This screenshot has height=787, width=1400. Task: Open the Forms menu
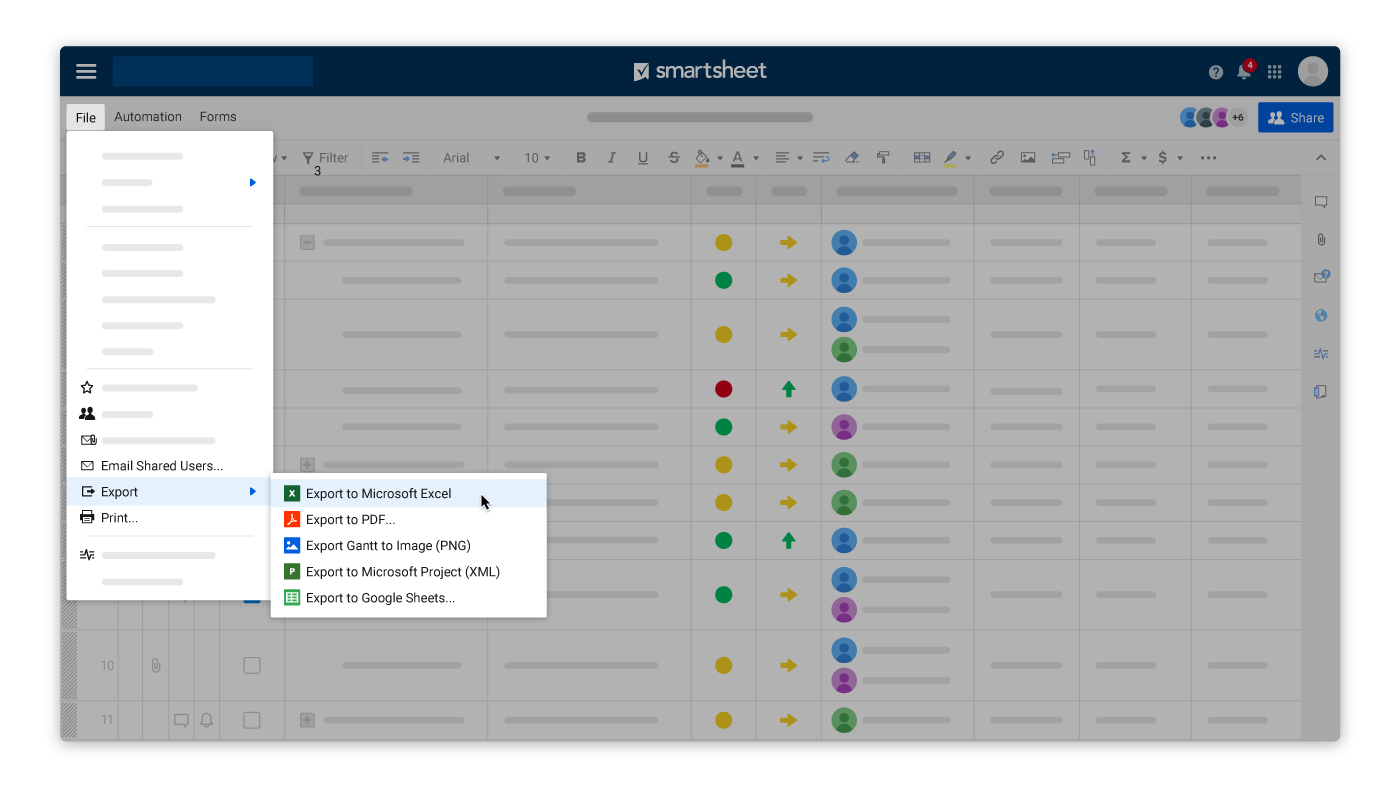click(x=218, y=117)
